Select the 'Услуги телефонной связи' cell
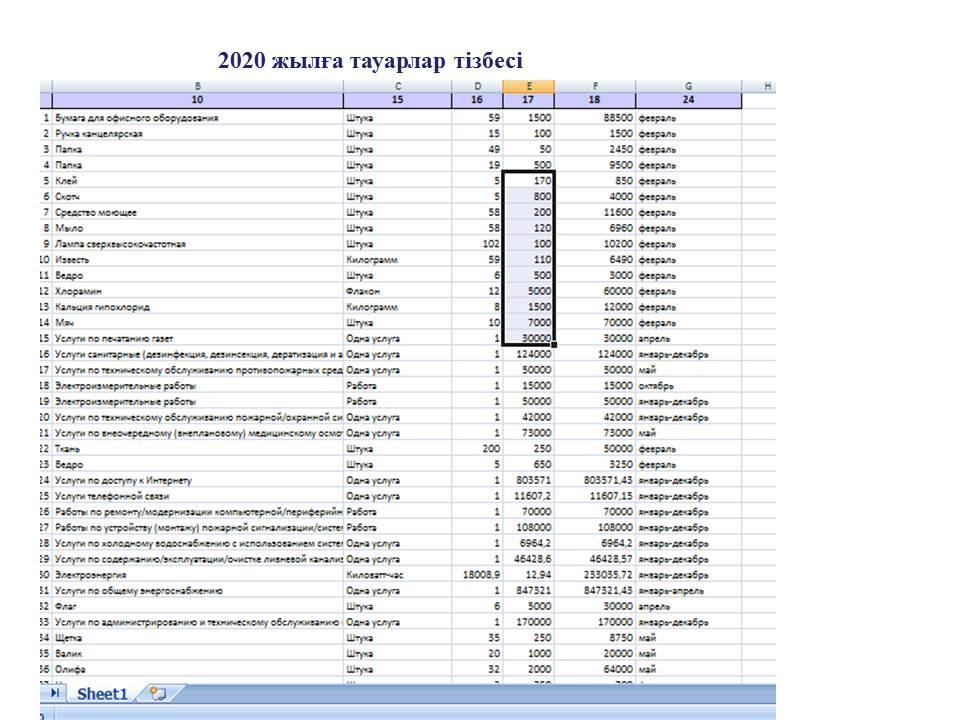Viewport: 960px width, 720px height. 198,496
